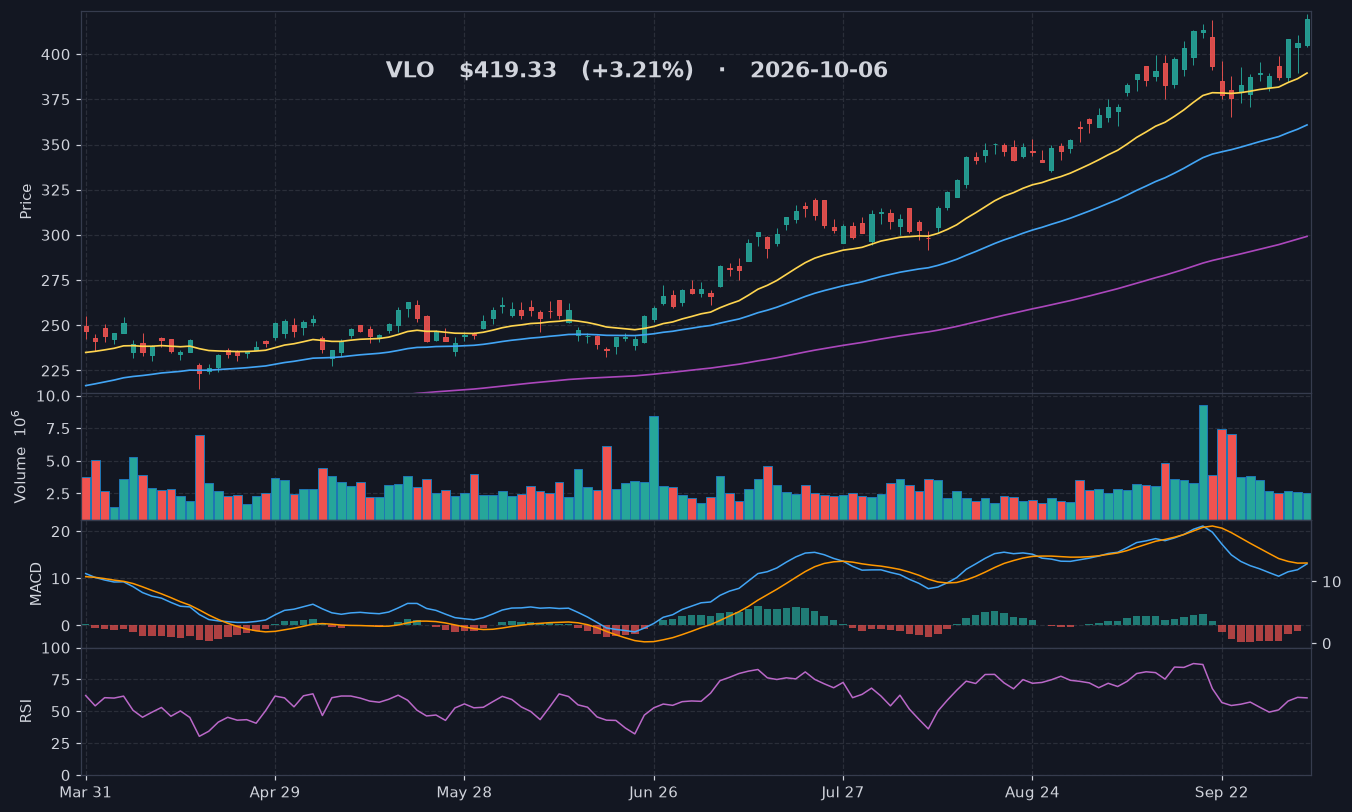The height and width of the screenshot is (812, 1352).
Task: Click the 25 RSI tick label
Action: pos(61,744)
